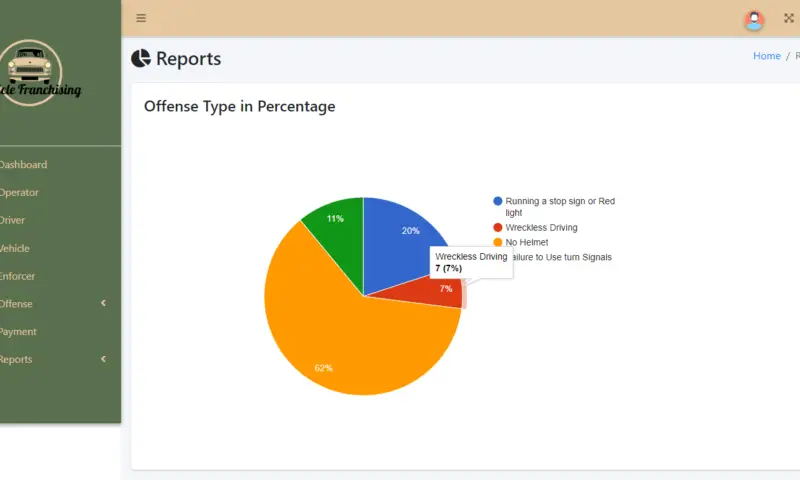The image size is (800, 480).
Task: Click the Reports pie chart icon
Action: point(141,59)
